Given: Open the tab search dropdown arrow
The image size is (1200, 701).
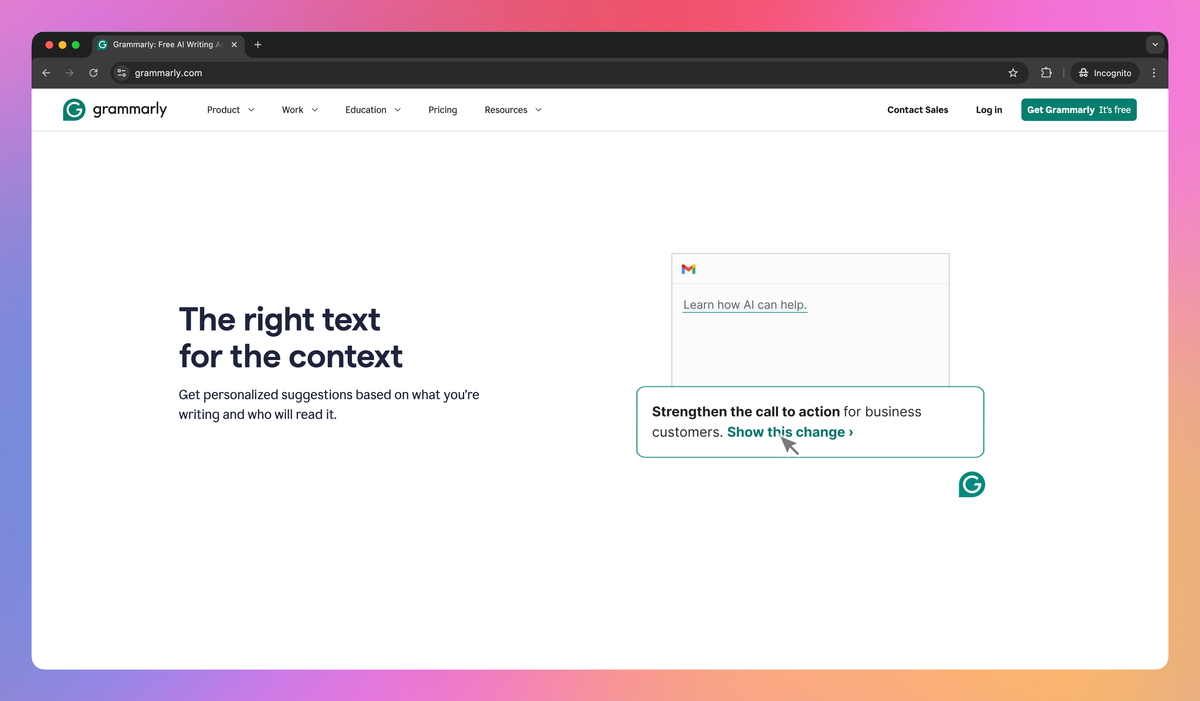Looking at the screenshot, I should (1155, 45).
